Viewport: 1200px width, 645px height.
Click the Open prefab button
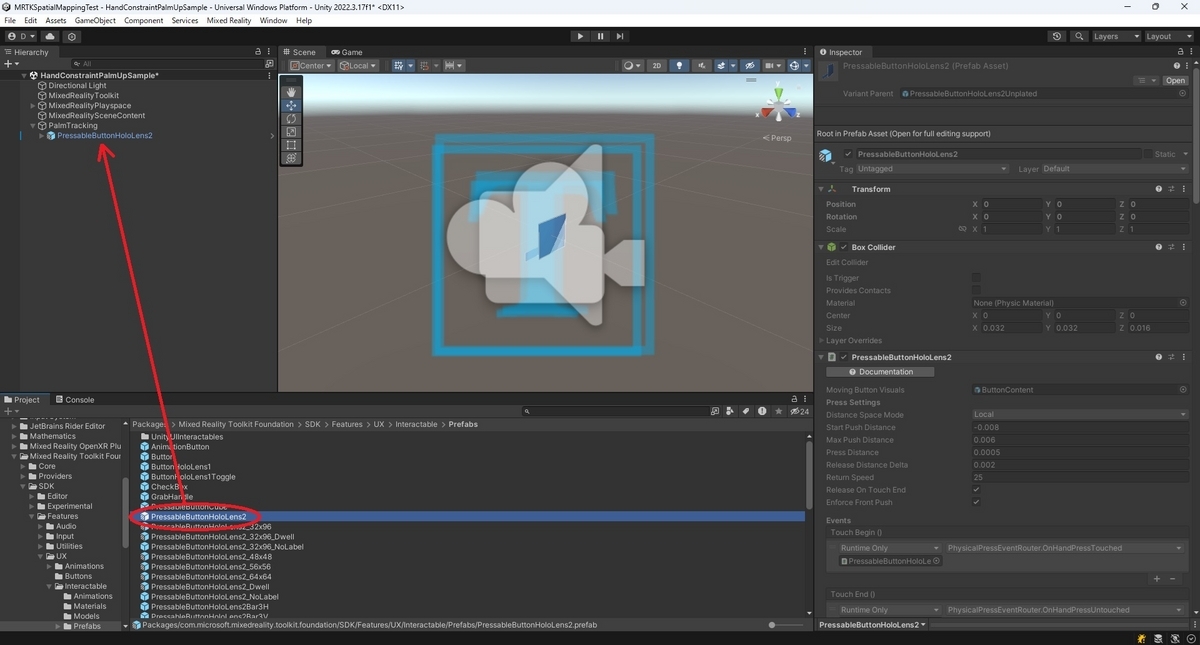[x=1175, y=81]
